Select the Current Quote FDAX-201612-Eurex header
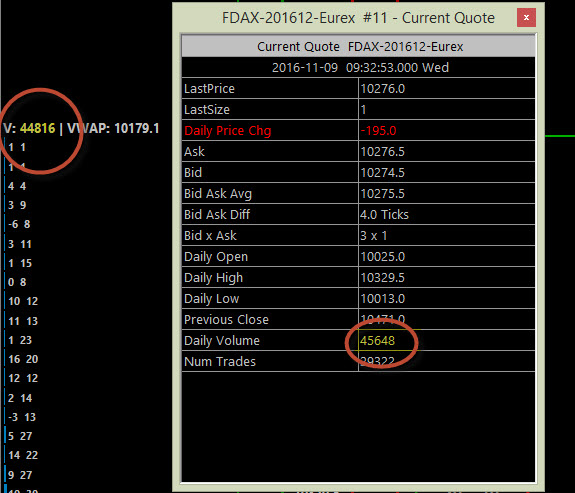Image resolution: width=575 pixels, height=493 pixels. pyautogui.click(x=360, y=47)
